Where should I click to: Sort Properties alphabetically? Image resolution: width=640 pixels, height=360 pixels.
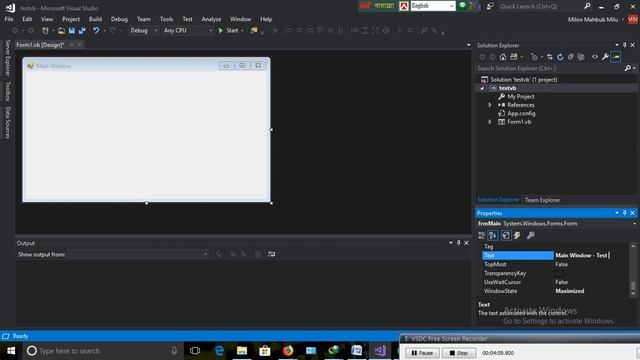point(493,236)
